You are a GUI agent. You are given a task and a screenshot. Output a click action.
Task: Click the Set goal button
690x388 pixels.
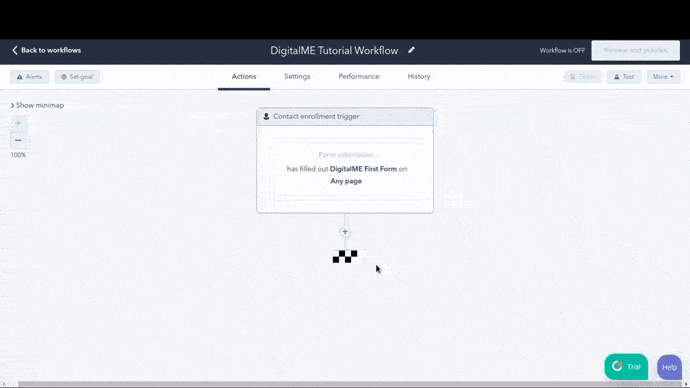[77, 77]
